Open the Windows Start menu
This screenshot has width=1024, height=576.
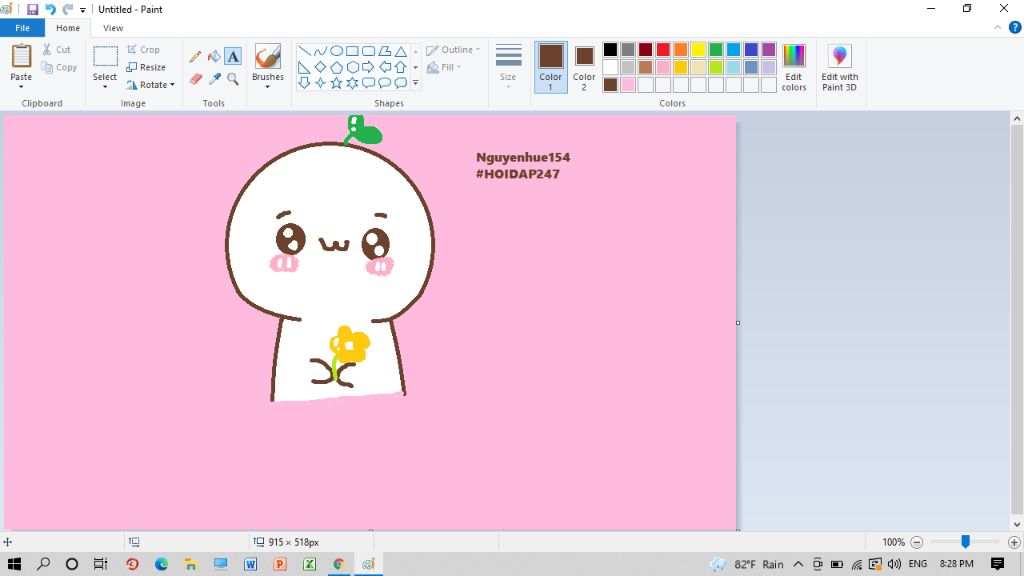coord(14,564)
